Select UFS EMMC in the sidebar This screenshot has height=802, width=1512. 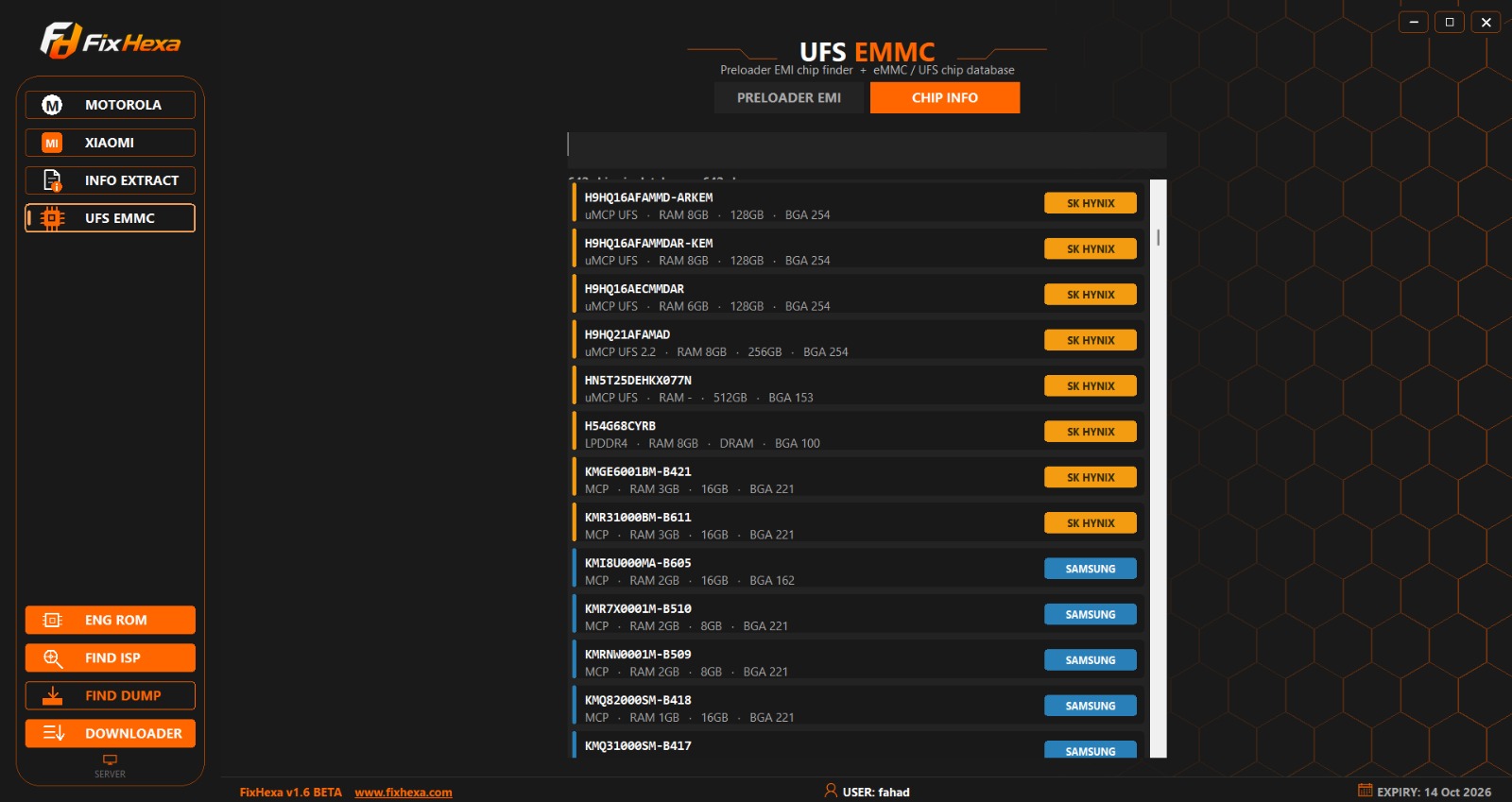(x=111, y=218)
